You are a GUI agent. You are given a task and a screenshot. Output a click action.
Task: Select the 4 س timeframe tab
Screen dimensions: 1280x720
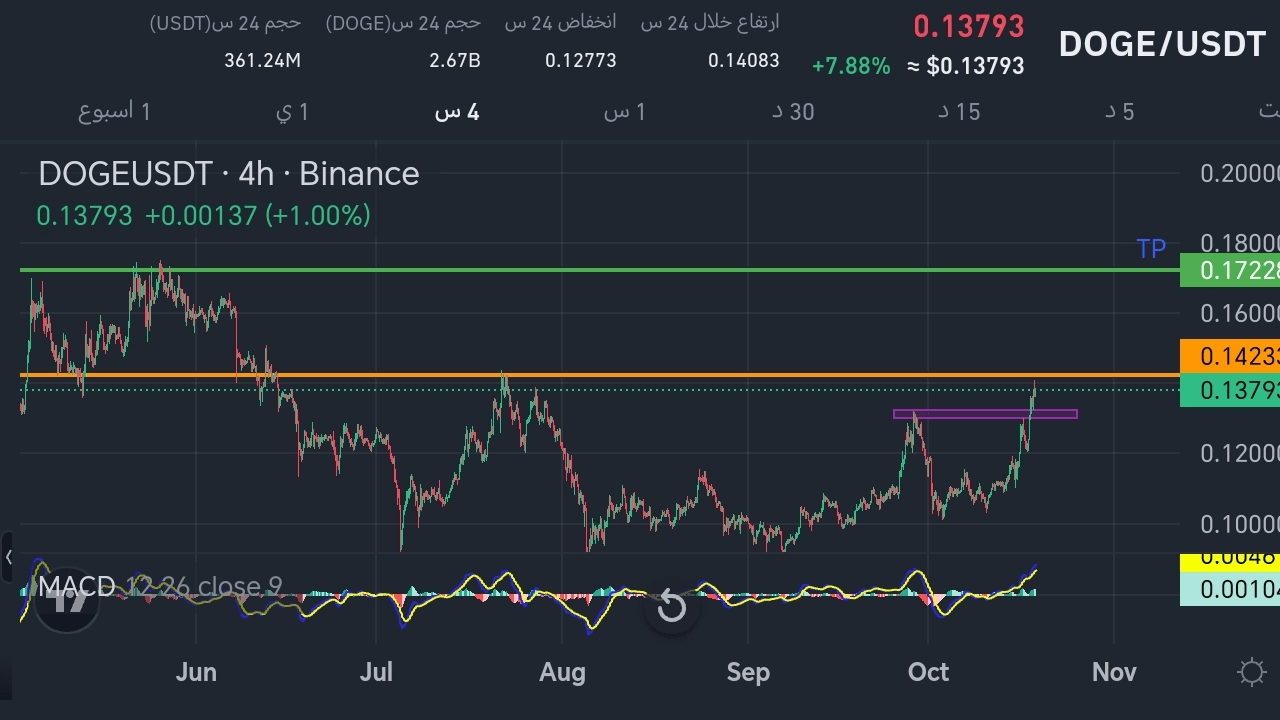tap(457, 111)
